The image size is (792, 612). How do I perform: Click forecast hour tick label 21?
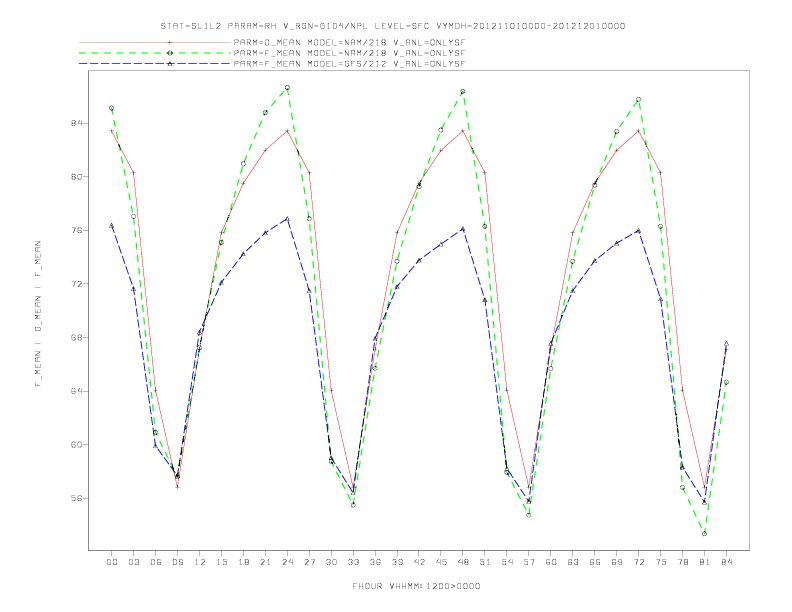click(265, 562)
